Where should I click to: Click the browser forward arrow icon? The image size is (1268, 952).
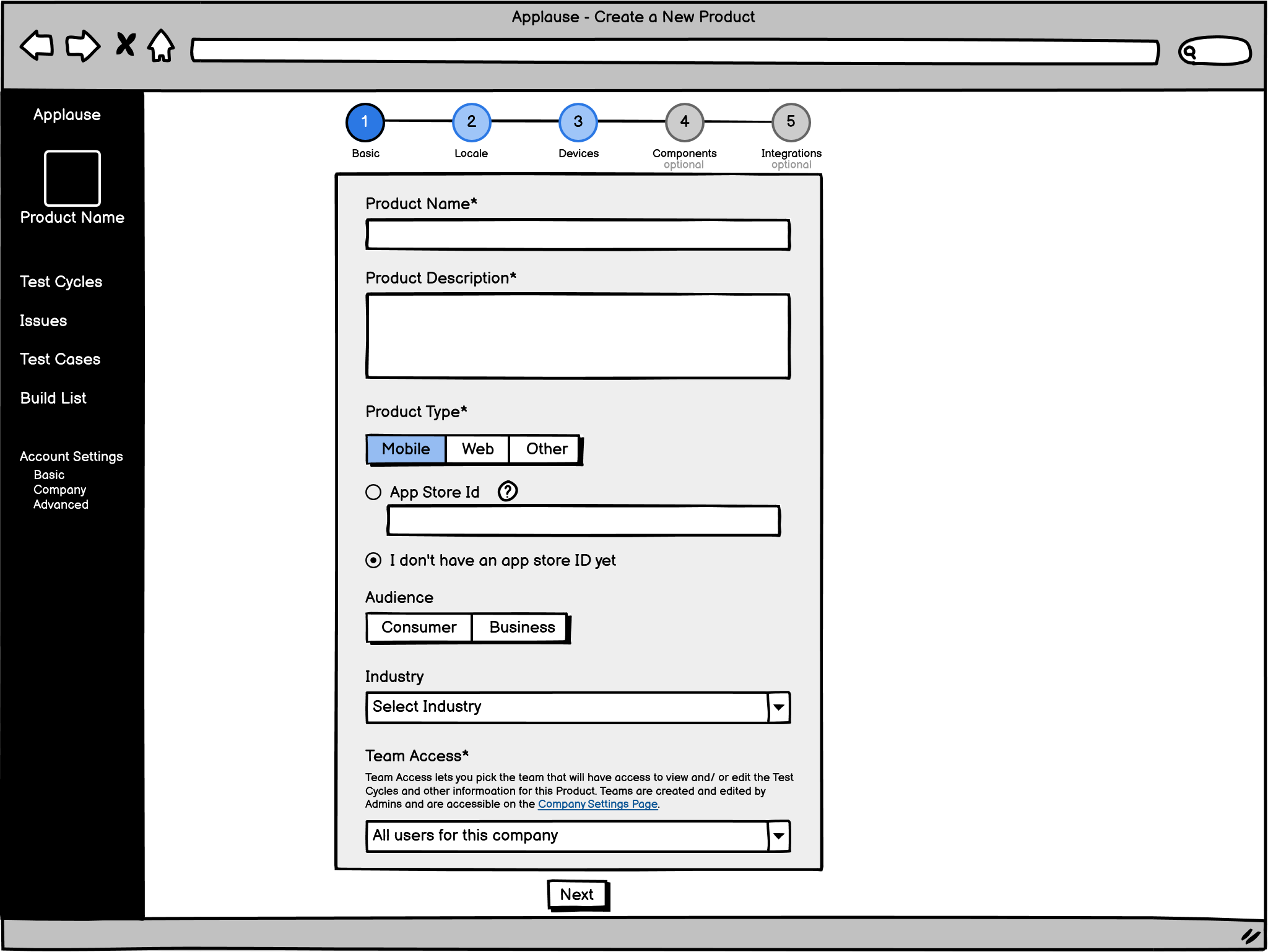[82, 46]
